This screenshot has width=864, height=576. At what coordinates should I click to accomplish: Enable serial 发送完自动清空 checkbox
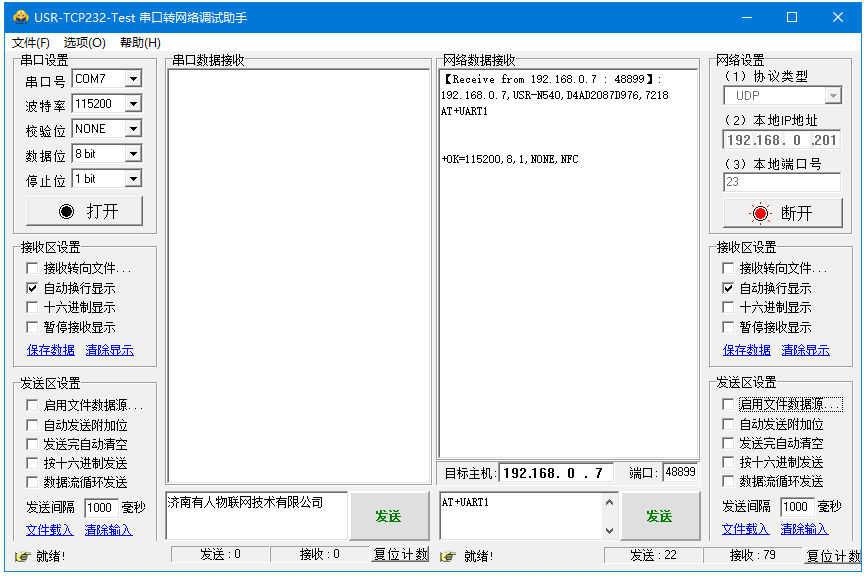click(x=32, y=444)
